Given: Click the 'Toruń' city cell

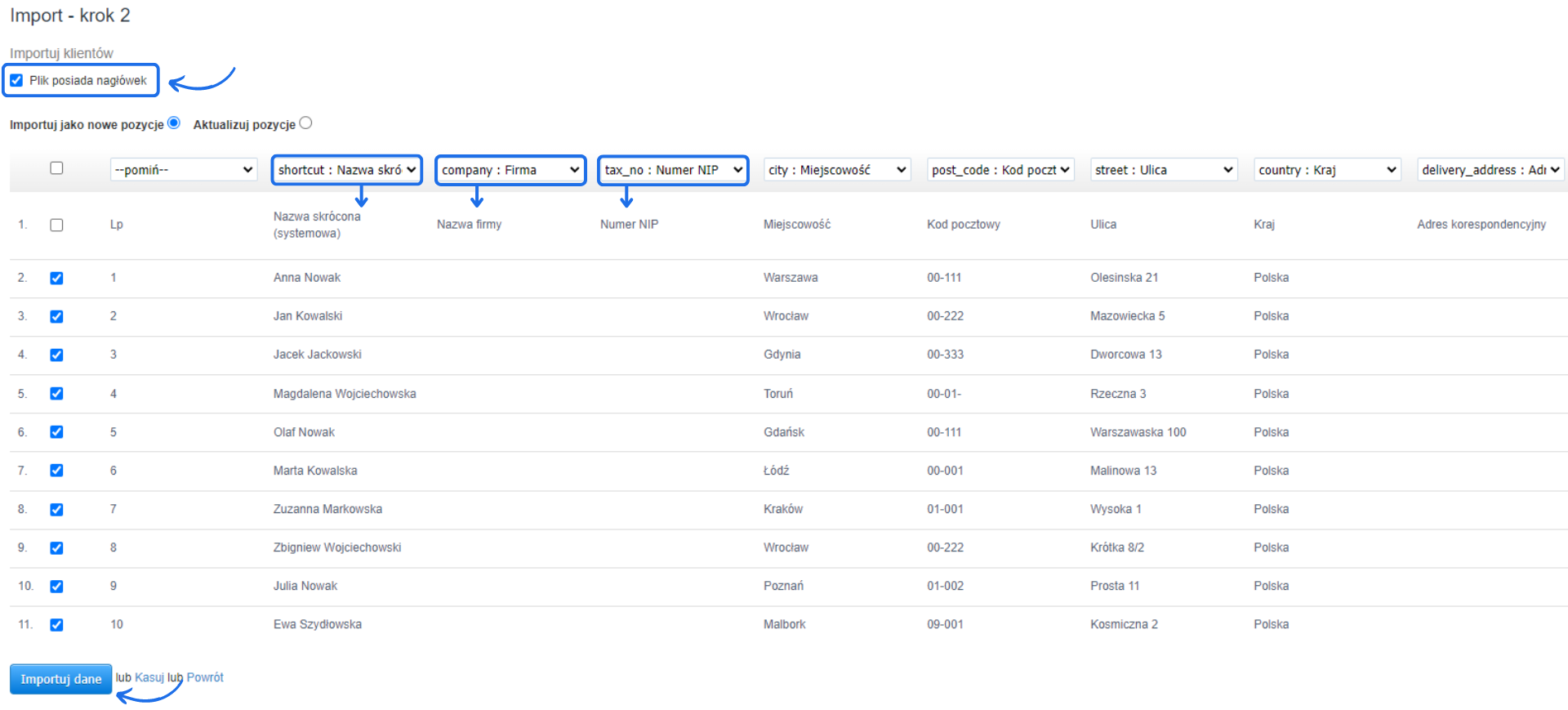Looking at the screenshot, I should click(x=778, y=394).
